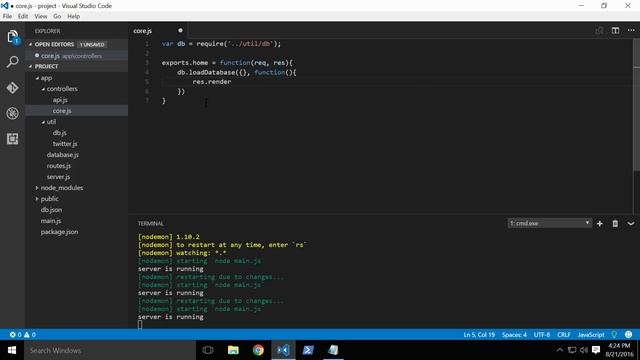Select core.js under Open Editors

[77, 56]
